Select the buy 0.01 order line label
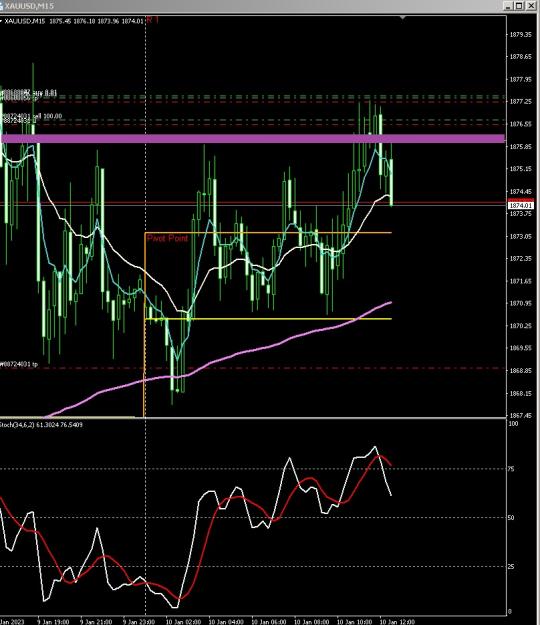This screenshot has width=540, height=625. click(30, 93)
